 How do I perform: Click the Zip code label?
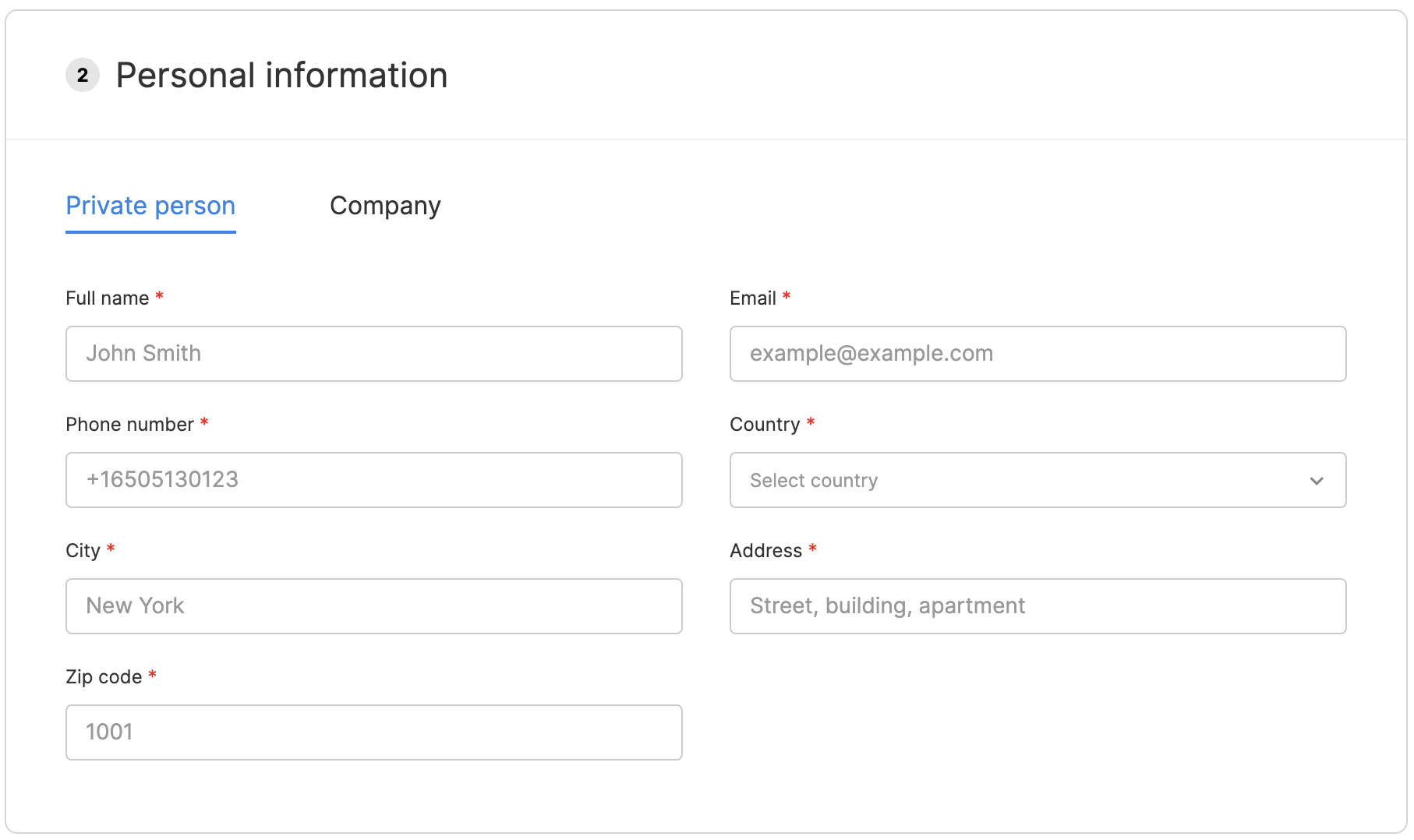point(104,677)
